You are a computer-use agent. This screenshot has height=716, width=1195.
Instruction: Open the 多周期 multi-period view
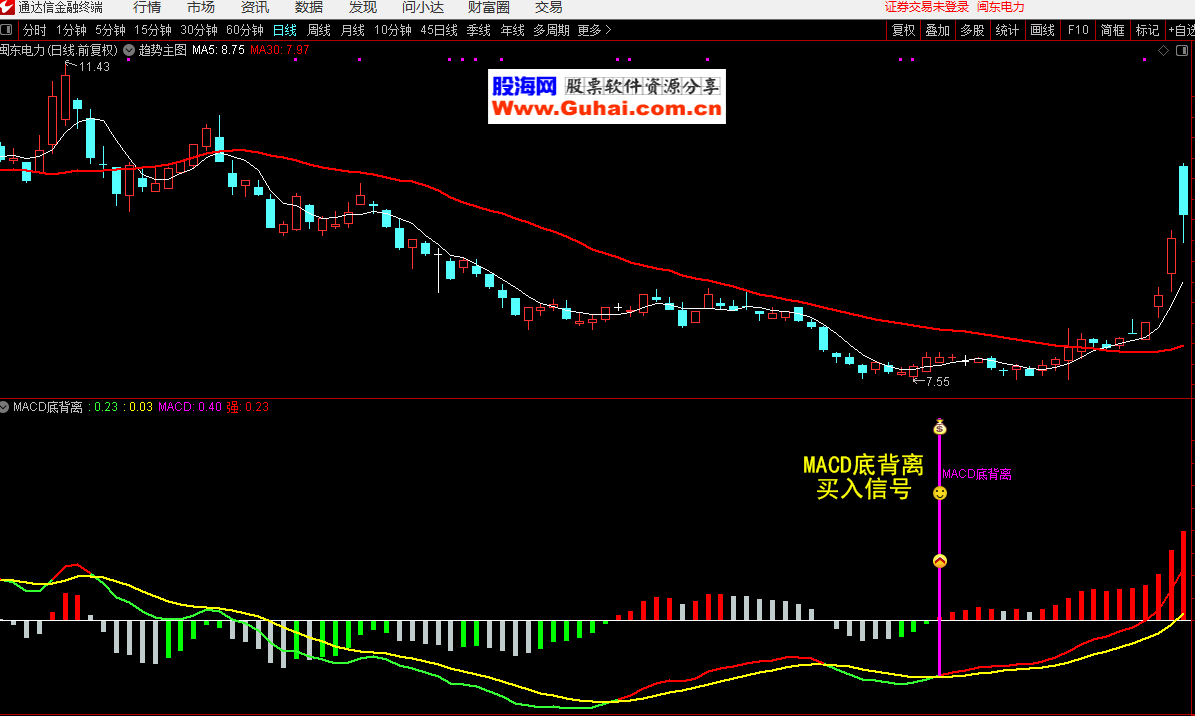tap(552, 31)
